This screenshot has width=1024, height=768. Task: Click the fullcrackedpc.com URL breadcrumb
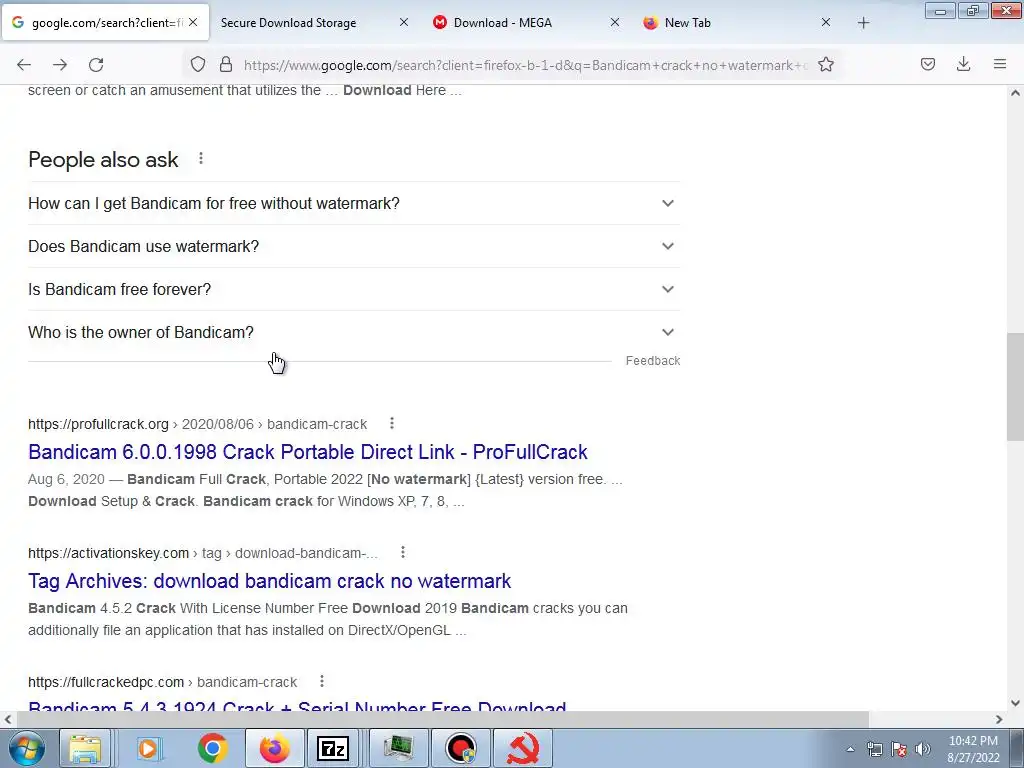coord(163,682)
